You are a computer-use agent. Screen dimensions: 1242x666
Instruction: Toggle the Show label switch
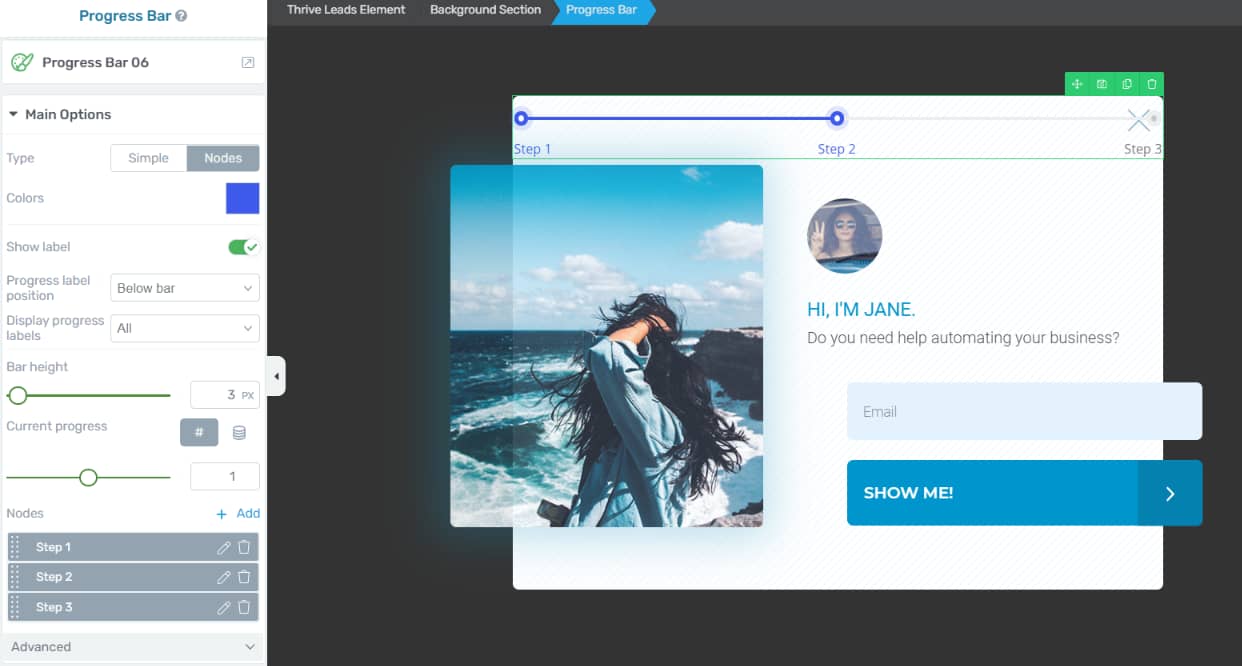[x=243, y=247]
